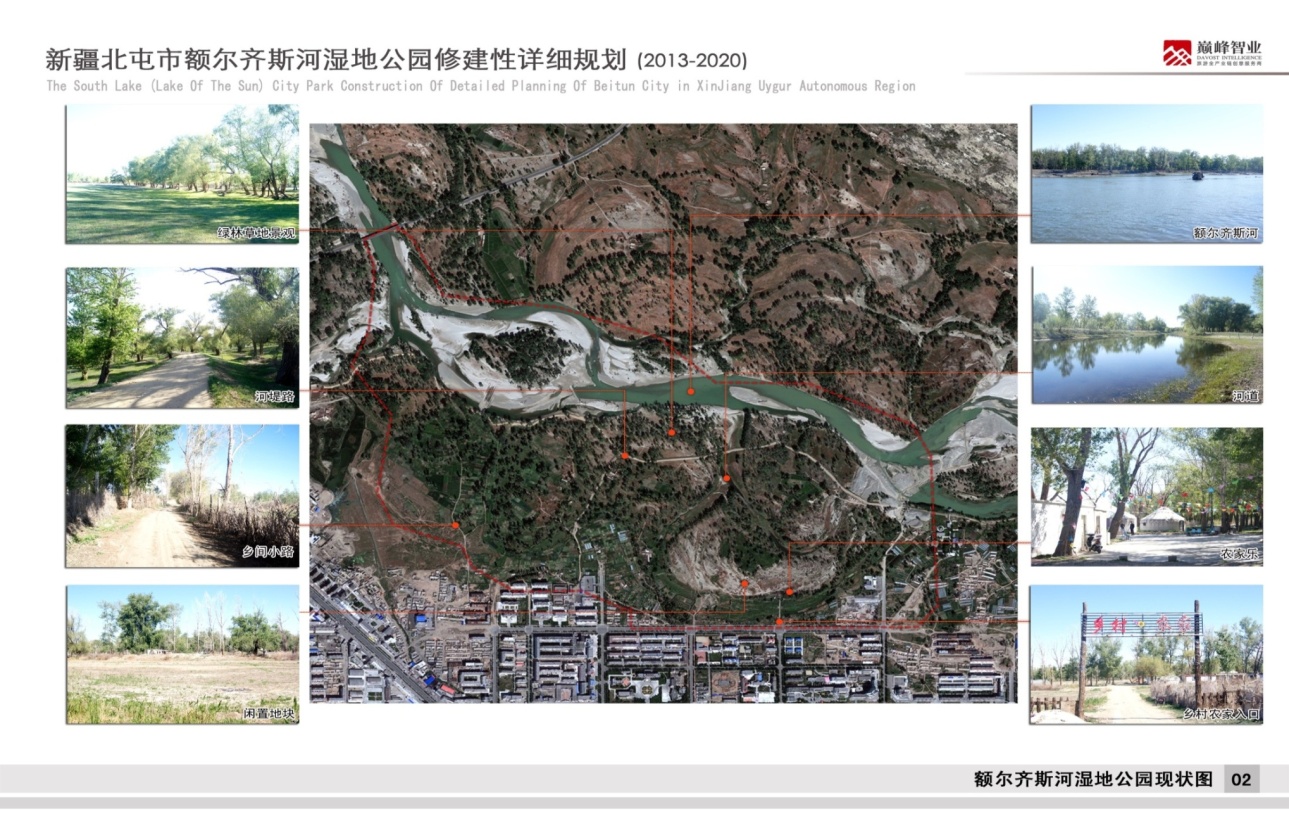
Task: Select the river embankment road photo
Action: (182, 337)
